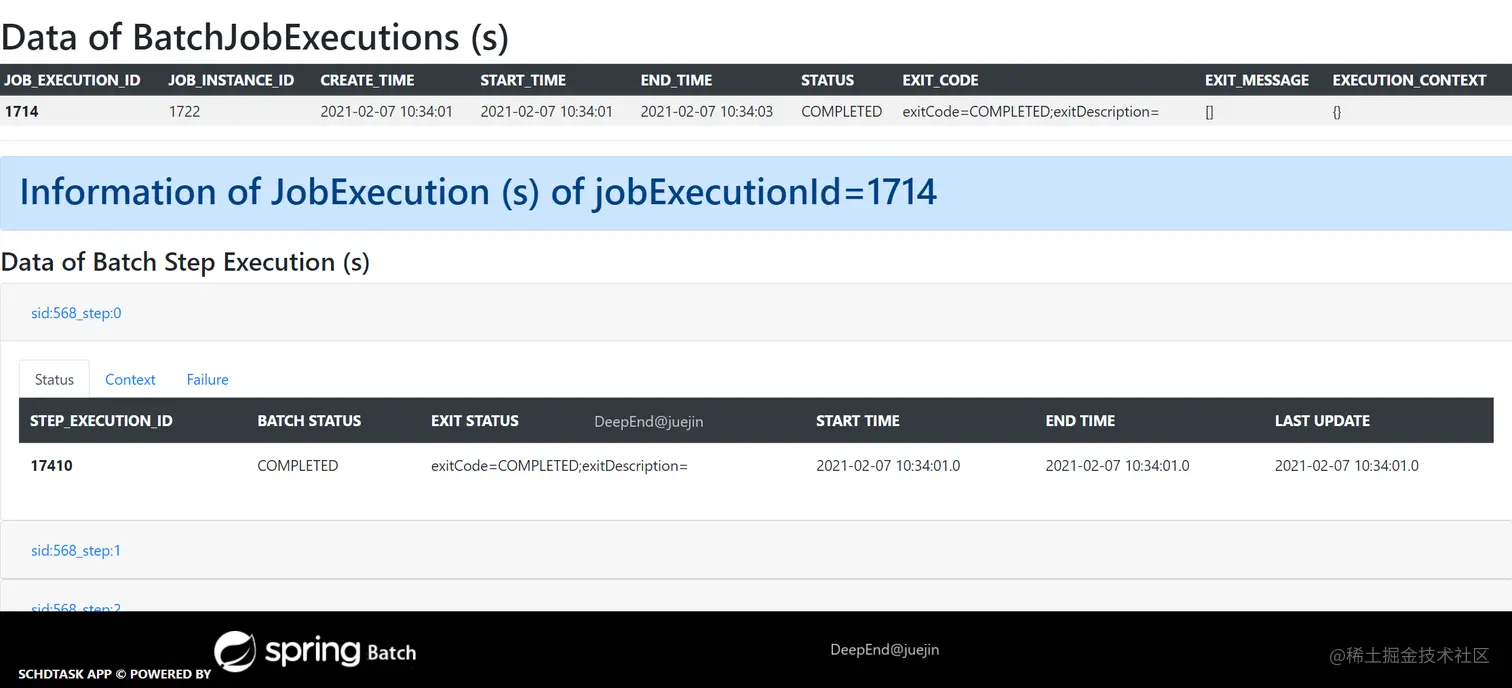This screenshot has height=688, width=1512.
Task: Select step execution ID 17410
Action: tap(51, 465)
